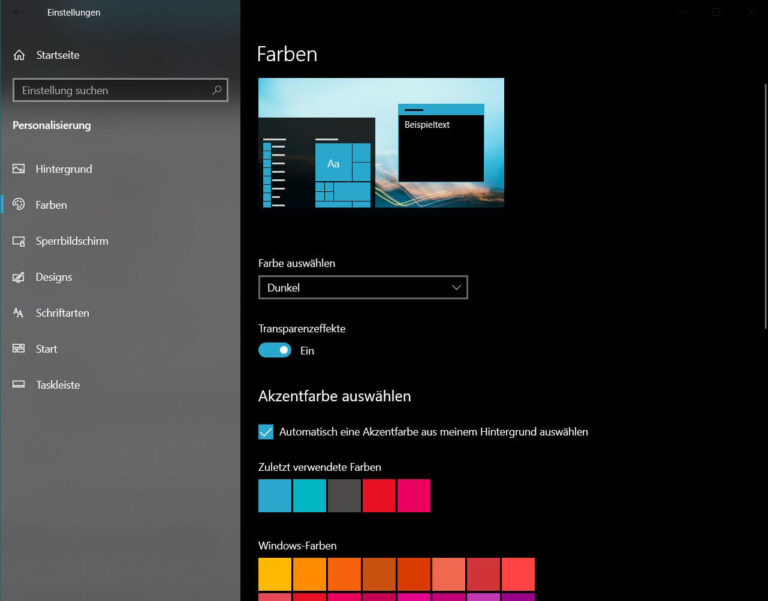Open the Hintergrund settings page
This screenshot has height=601, width=768.
pyautogui.click(x=120, y=169)
